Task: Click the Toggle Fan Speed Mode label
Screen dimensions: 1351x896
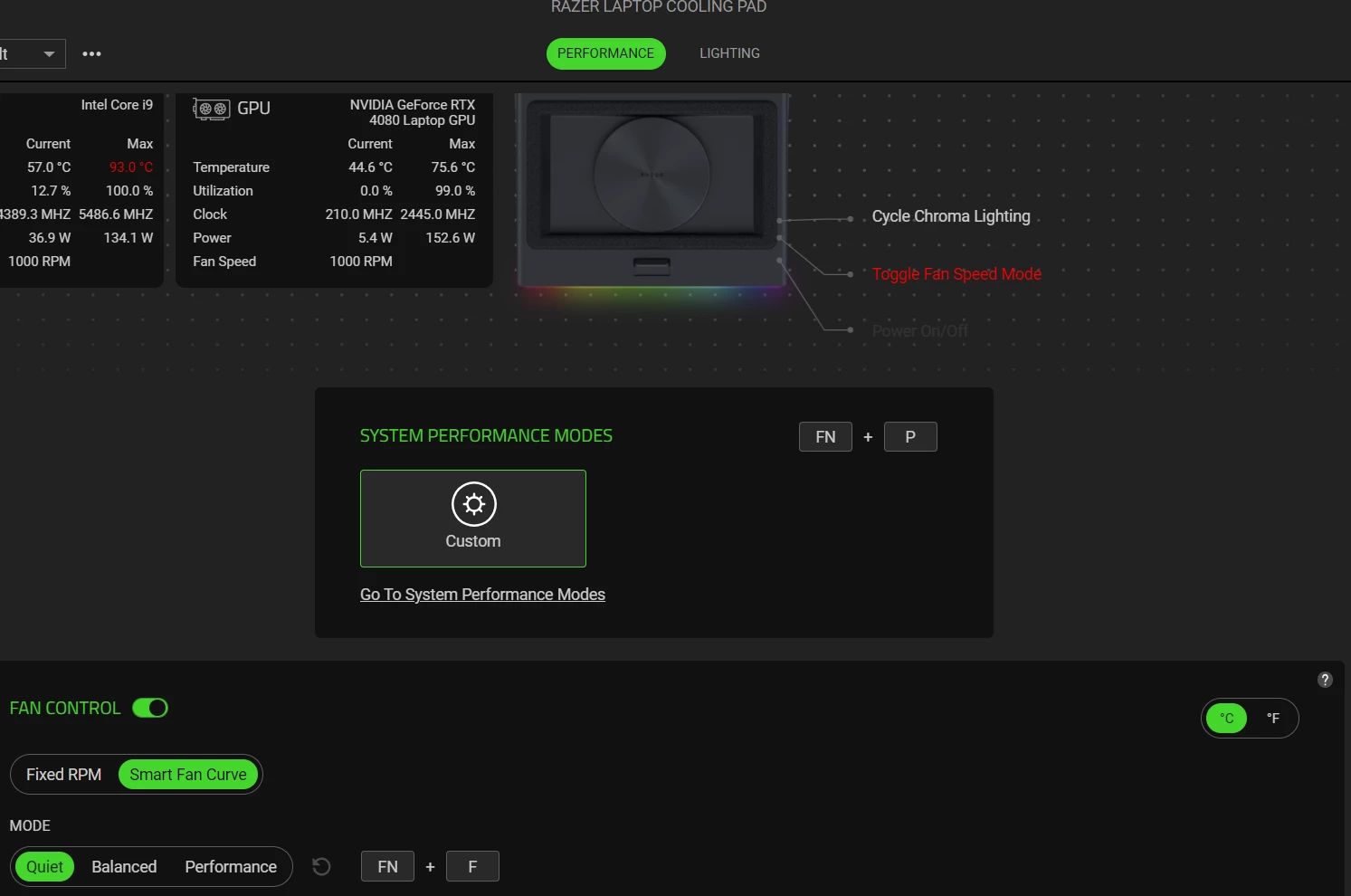Action: pos(956,274)
